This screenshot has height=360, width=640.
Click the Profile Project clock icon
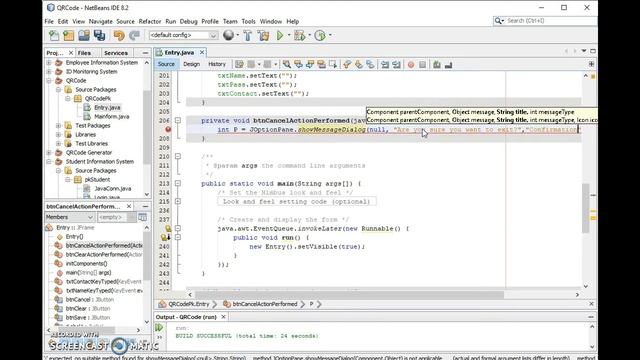point(320,36)
